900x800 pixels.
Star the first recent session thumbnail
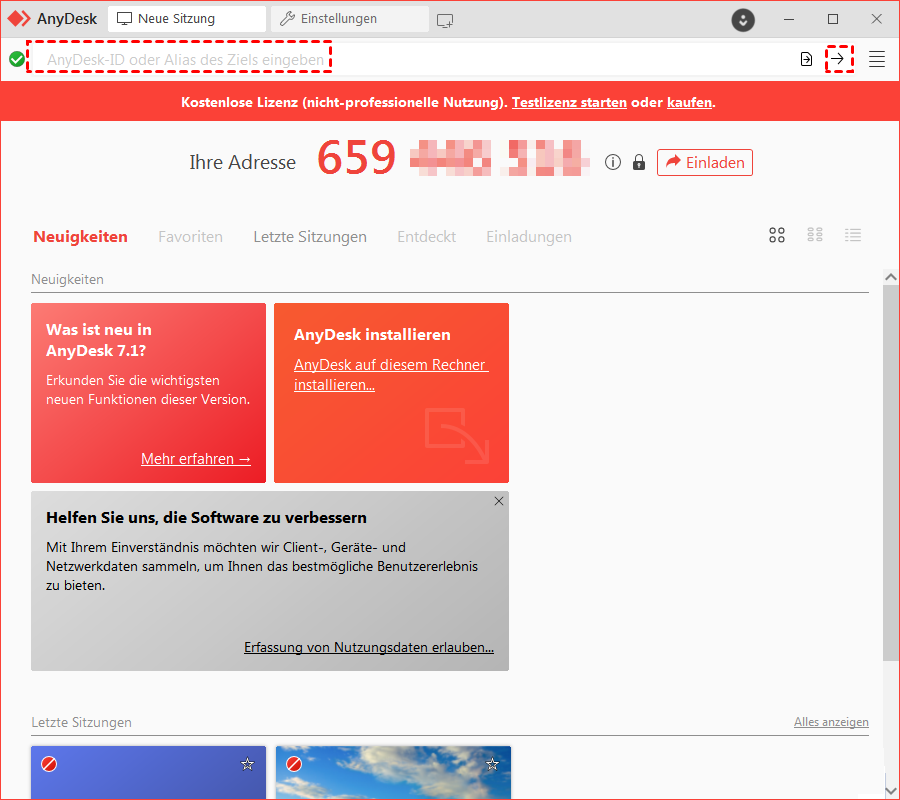click(247, 764)
